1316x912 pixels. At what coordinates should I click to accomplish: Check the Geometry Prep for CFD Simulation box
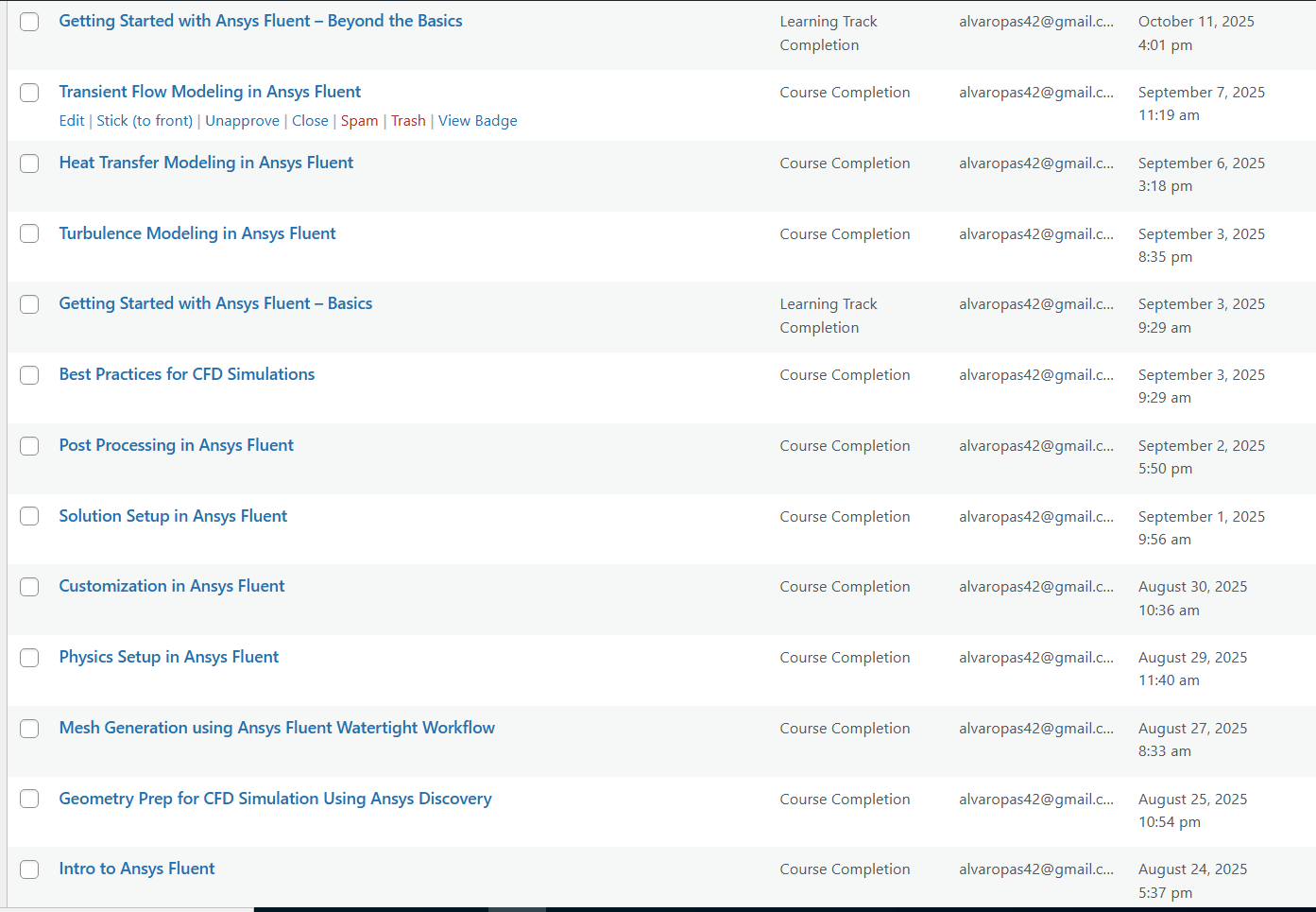29,799
